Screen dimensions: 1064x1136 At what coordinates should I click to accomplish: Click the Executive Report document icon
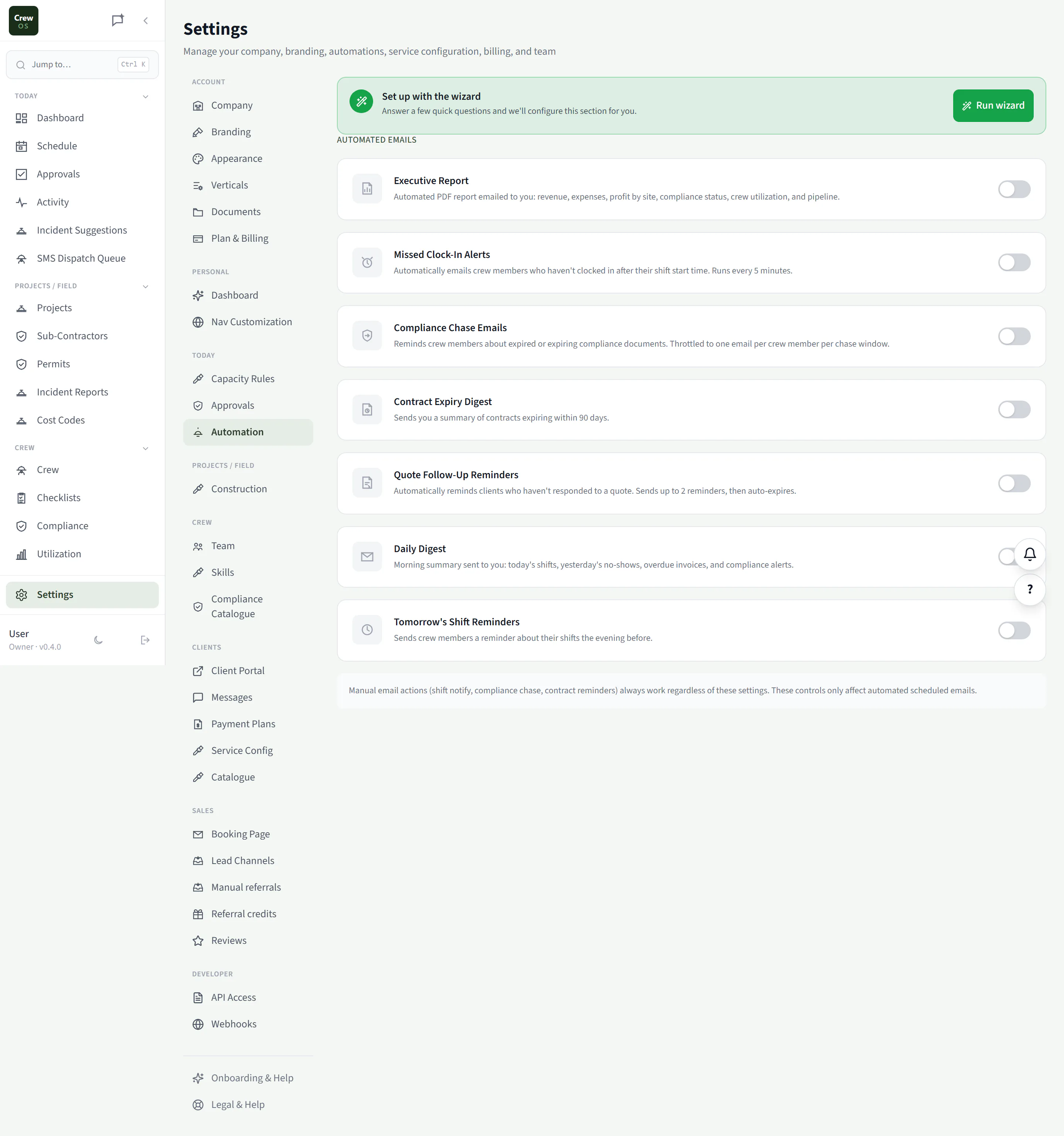367,188
